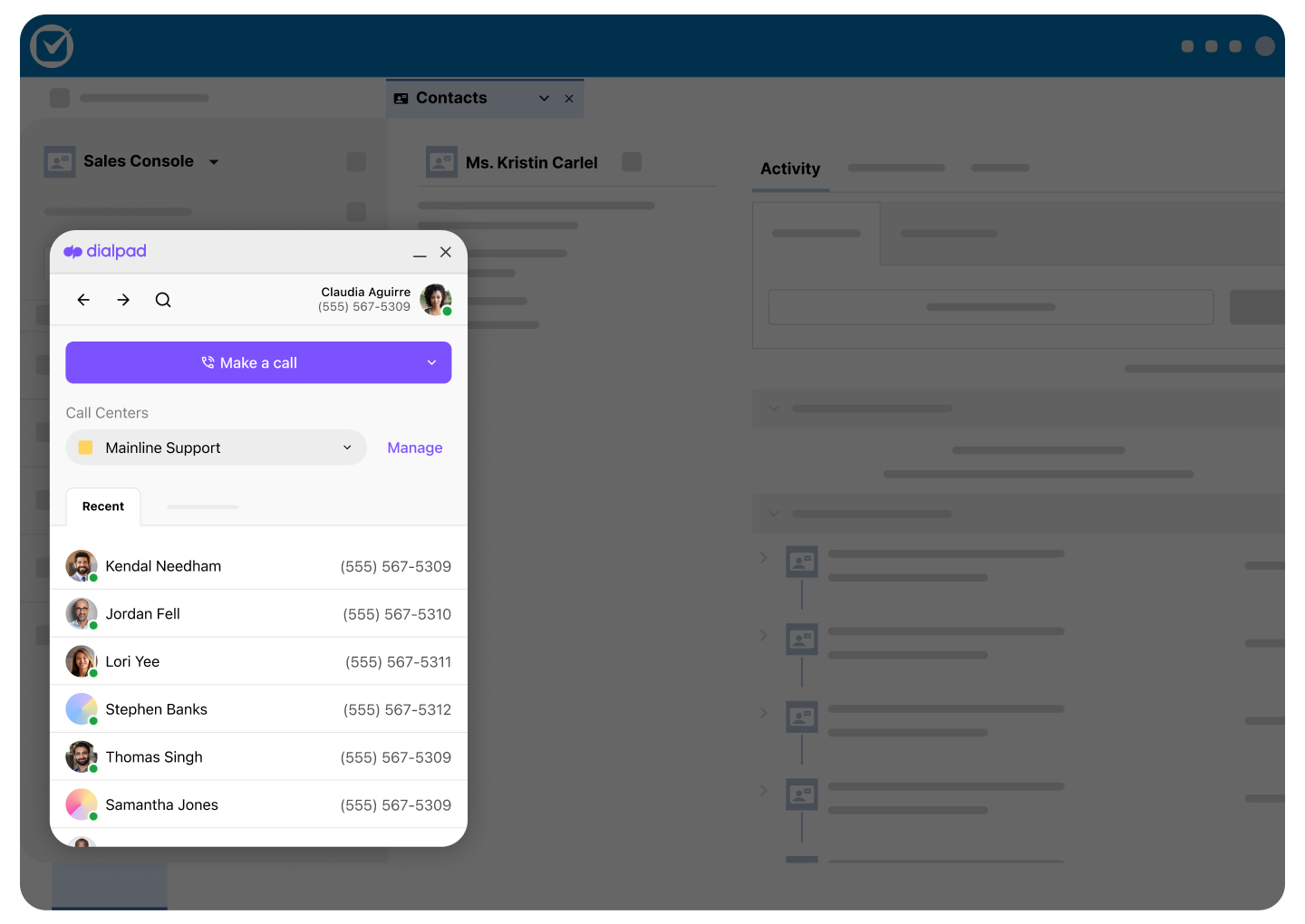This screenshot has height=924, width=1305.
Task: Click the first activity timeline contact icon
Action: point(802,562)
